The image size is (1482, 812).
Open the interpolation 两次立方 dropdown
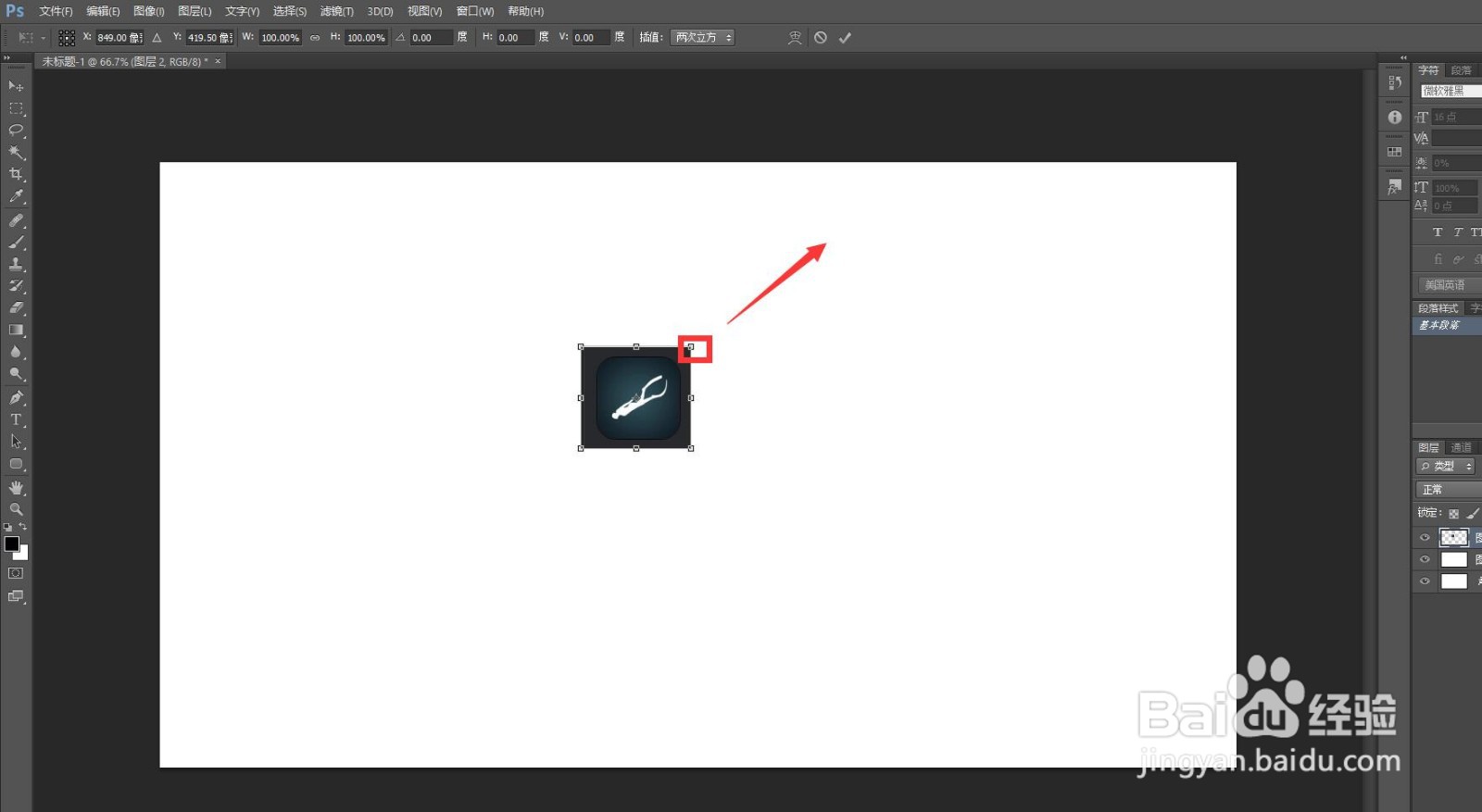tap(703, 38)
